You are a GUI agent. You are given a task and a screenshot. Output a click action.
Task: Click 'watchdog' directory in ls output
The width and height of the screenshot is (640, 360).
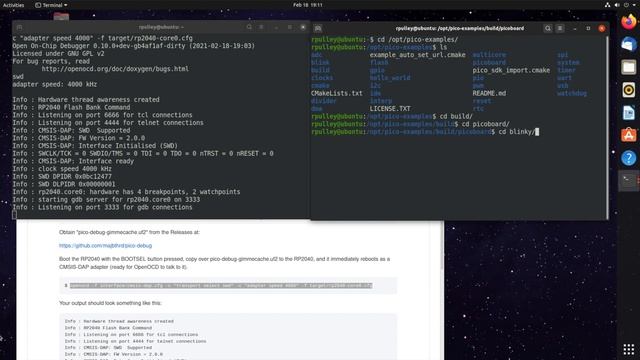[x=571, y=93]
